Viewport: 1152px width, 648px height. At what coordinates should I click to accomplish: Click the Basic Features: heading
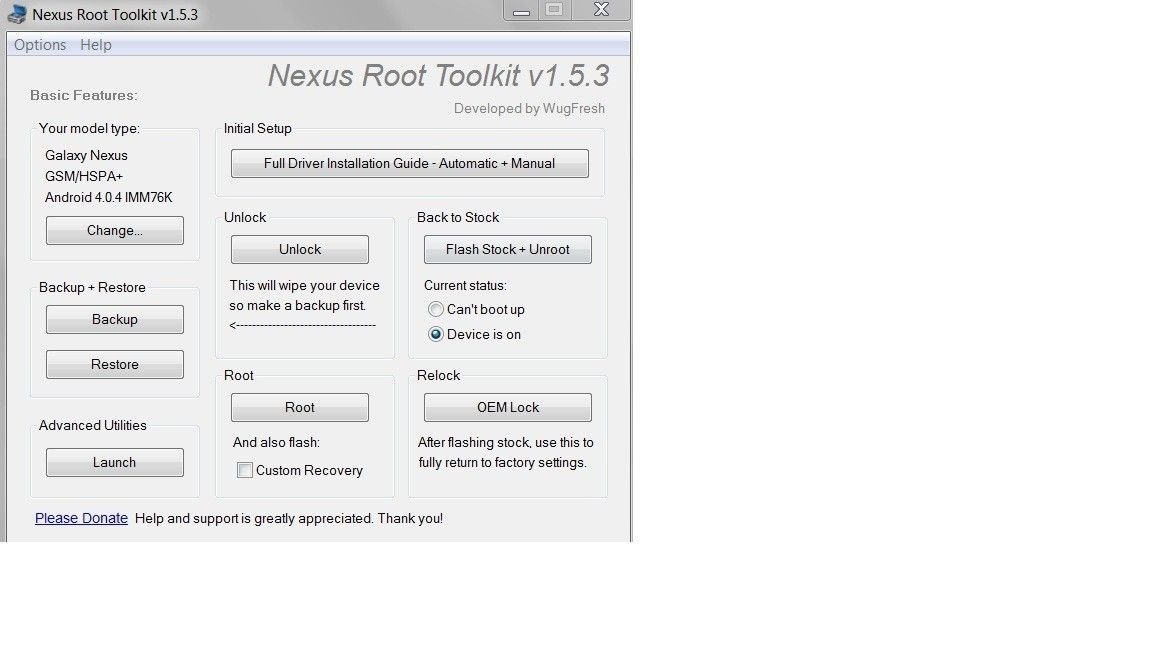coord(84,96)
